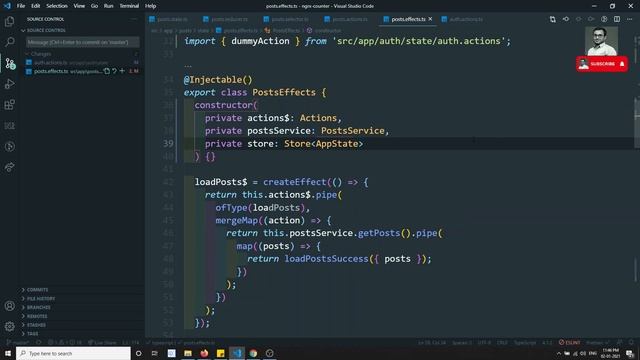The width and height of the screenshot is (640, 360).
Task: Click the ESLint status bar item
Action: pos(569,342)
